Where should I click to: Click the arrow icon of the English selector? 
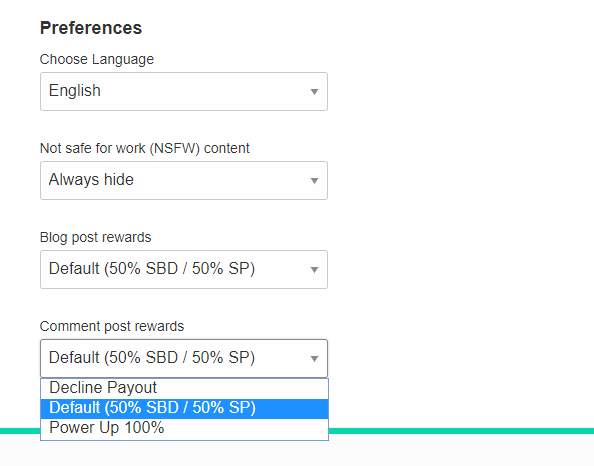tap(314, 92)
